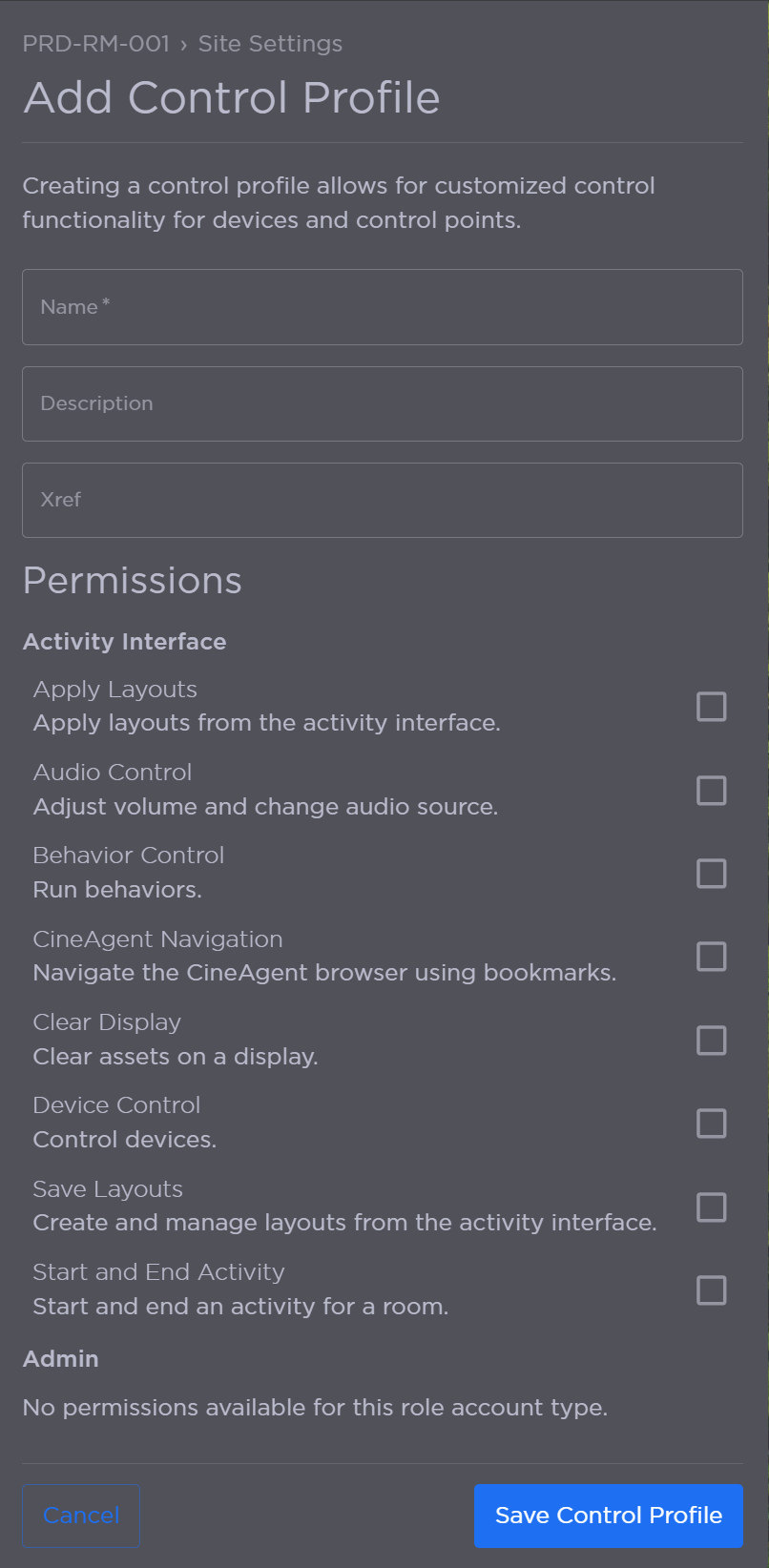Click the Add Control Profile title
Image resolution: width=769 pixels, height=1568 pixels.
(x=232, y=96)
